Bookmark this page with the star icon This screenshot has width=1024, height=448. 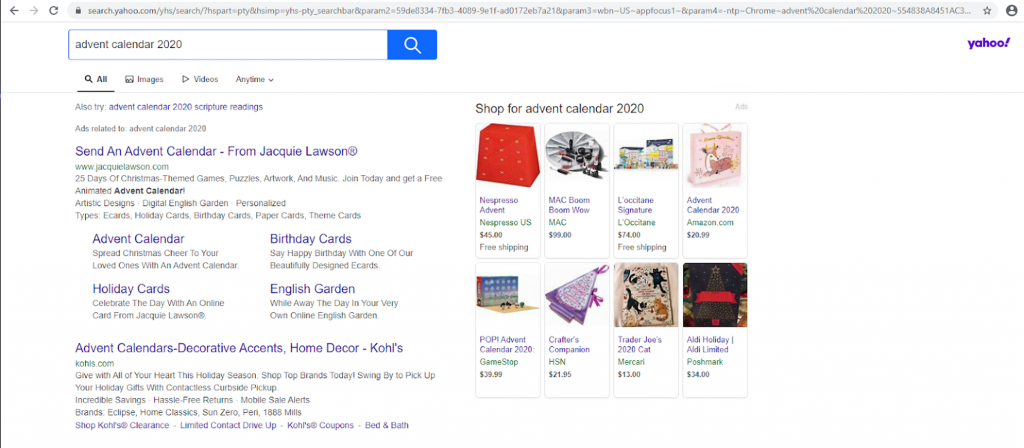(987, 10)
